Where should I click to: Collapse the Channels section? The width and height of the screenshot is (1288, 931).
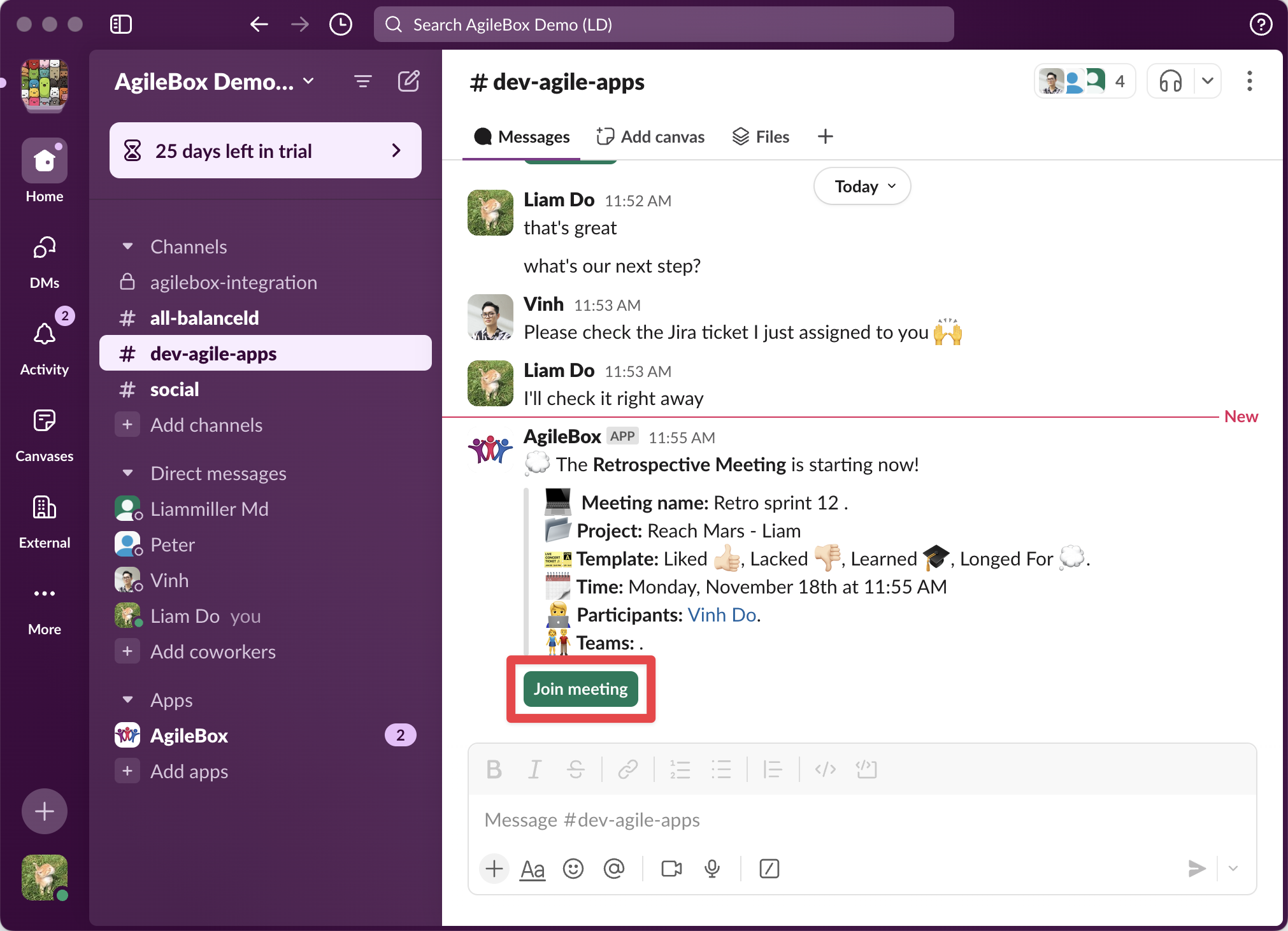pos(128,246)
